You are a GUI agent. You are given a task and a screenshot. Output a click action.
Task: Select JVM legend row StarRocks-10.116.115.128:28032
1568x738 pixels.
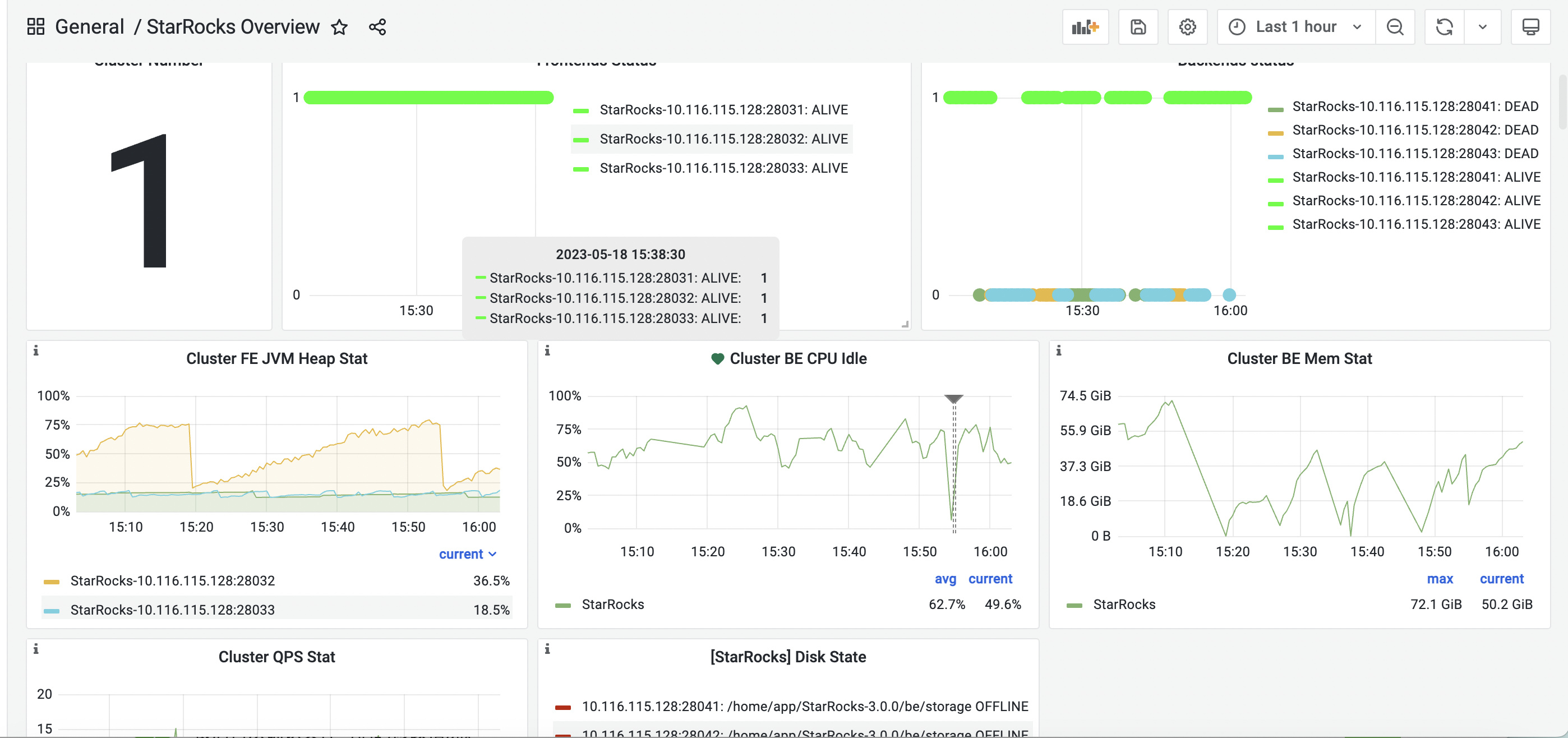pyautogui.click(x=172, y=581)
